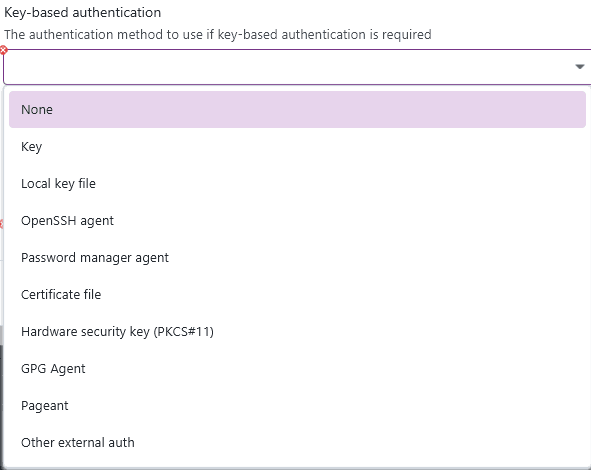The width and height of the screenshot is (591, 470).
Task: Click the list's bottom padding under Other external auth
Action: [297, 464]
